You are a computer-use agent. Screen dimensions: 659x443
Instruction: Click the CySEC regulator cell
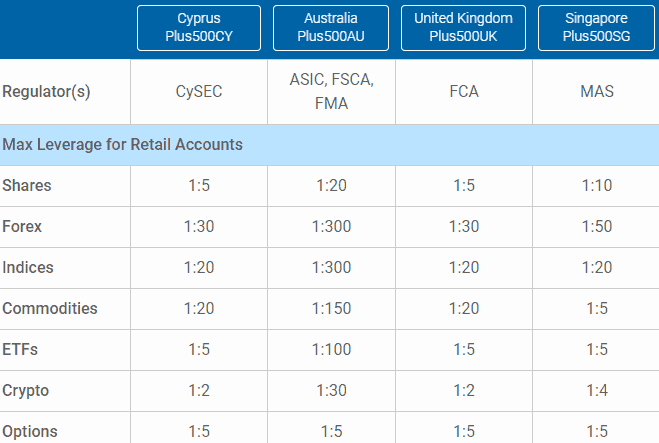tap(199, 92)
